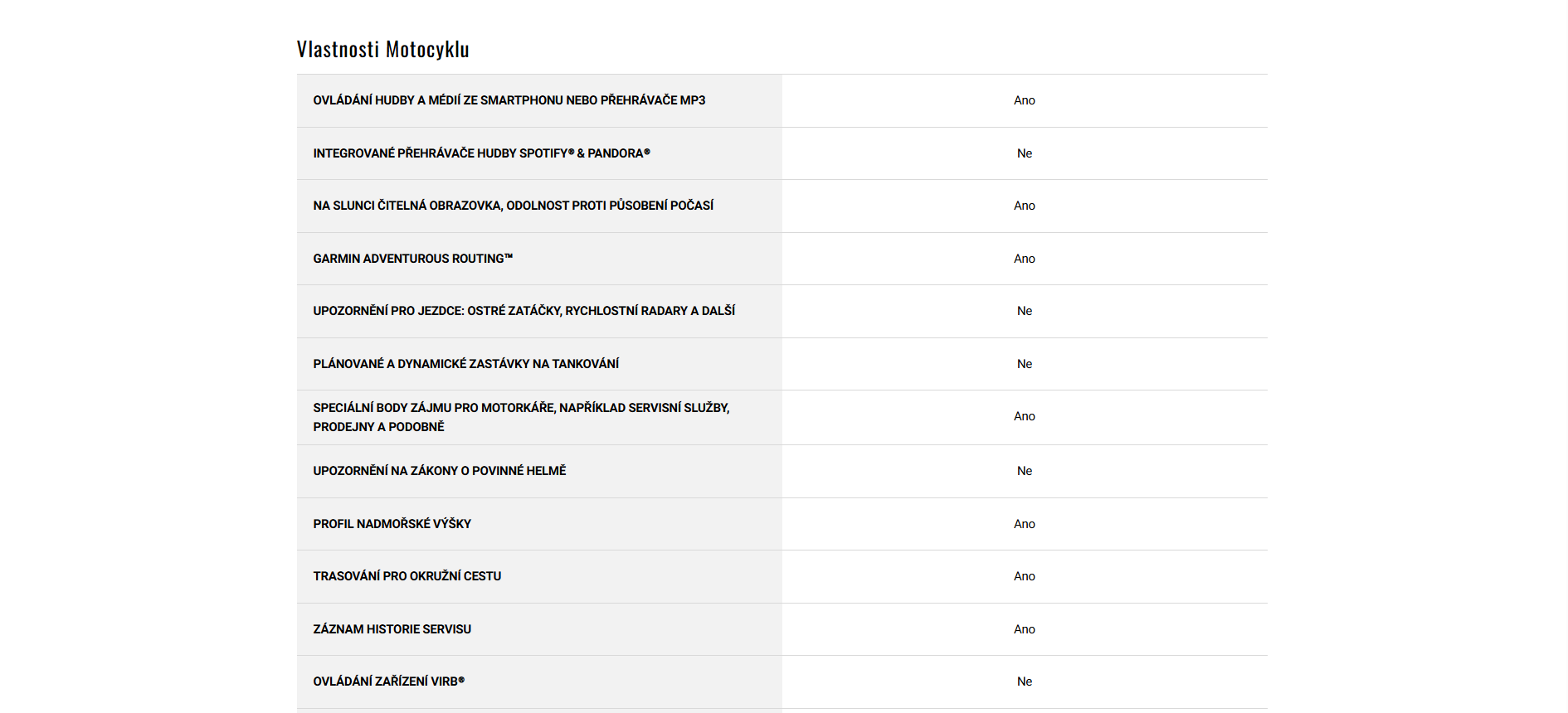Screen dimensions: 1568x713
Task: Select the 'Záznam historie servisu' row label
Action: click(x=392, y=629)
